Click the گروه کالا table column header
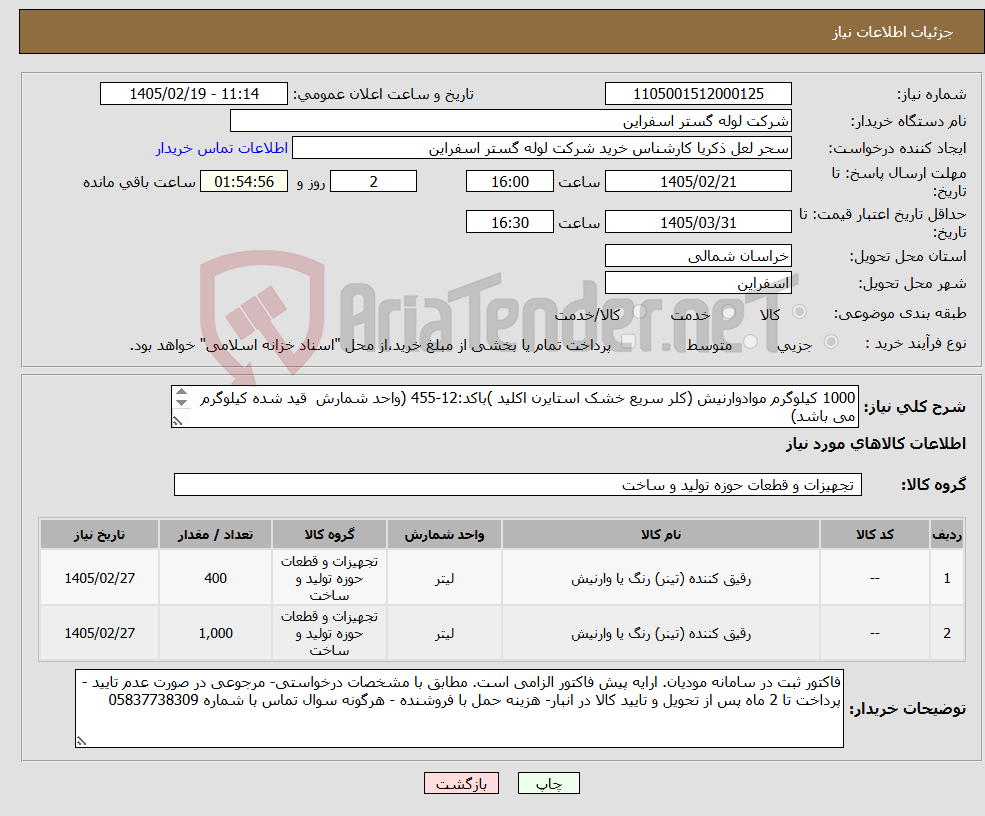The width and height of the screenshot is (985, 816). (329, 535)
